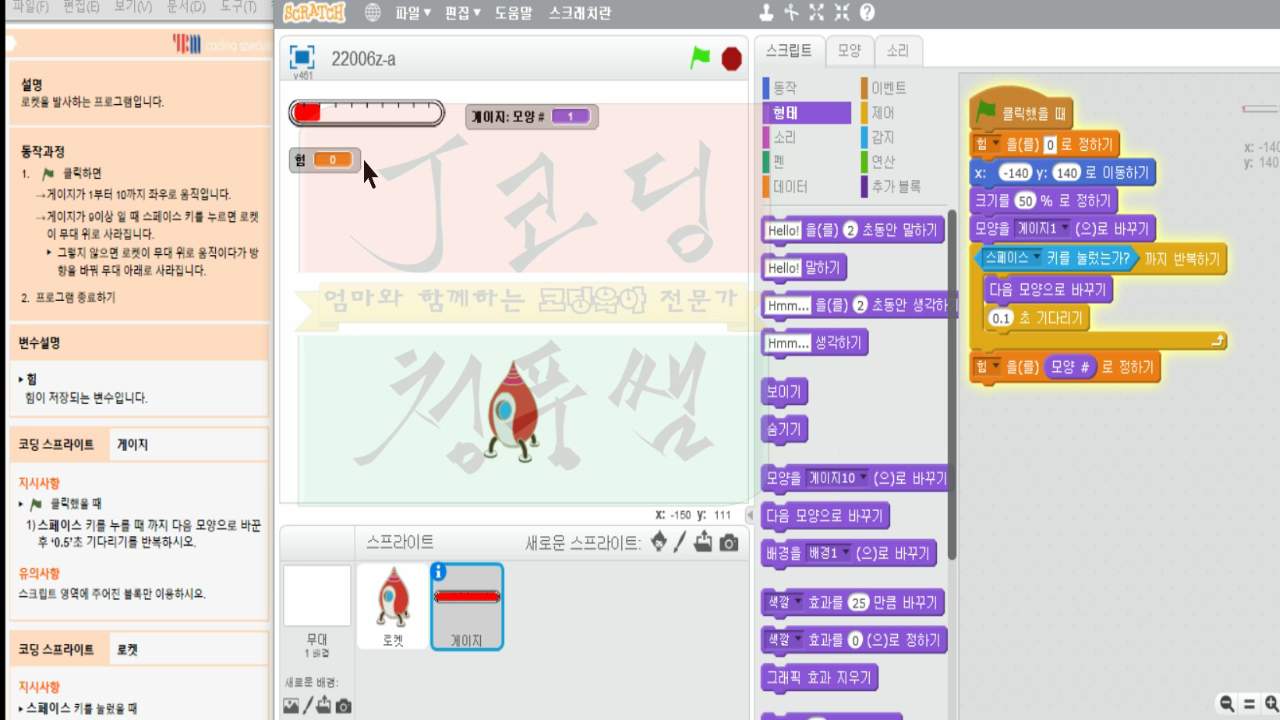
Task: Use the shrink sprite tool
Action: [841, 14]
